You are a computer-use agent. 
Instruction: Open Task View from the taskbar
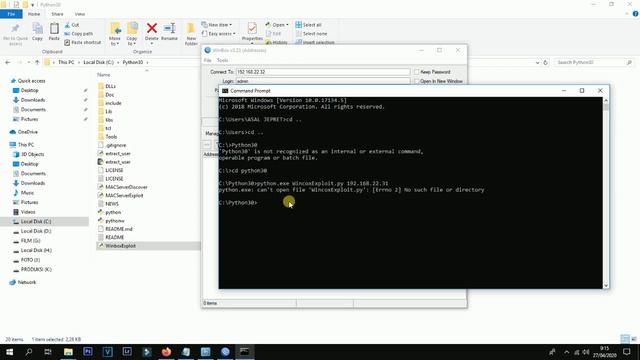pyautogui.click(x=48, y=351)
